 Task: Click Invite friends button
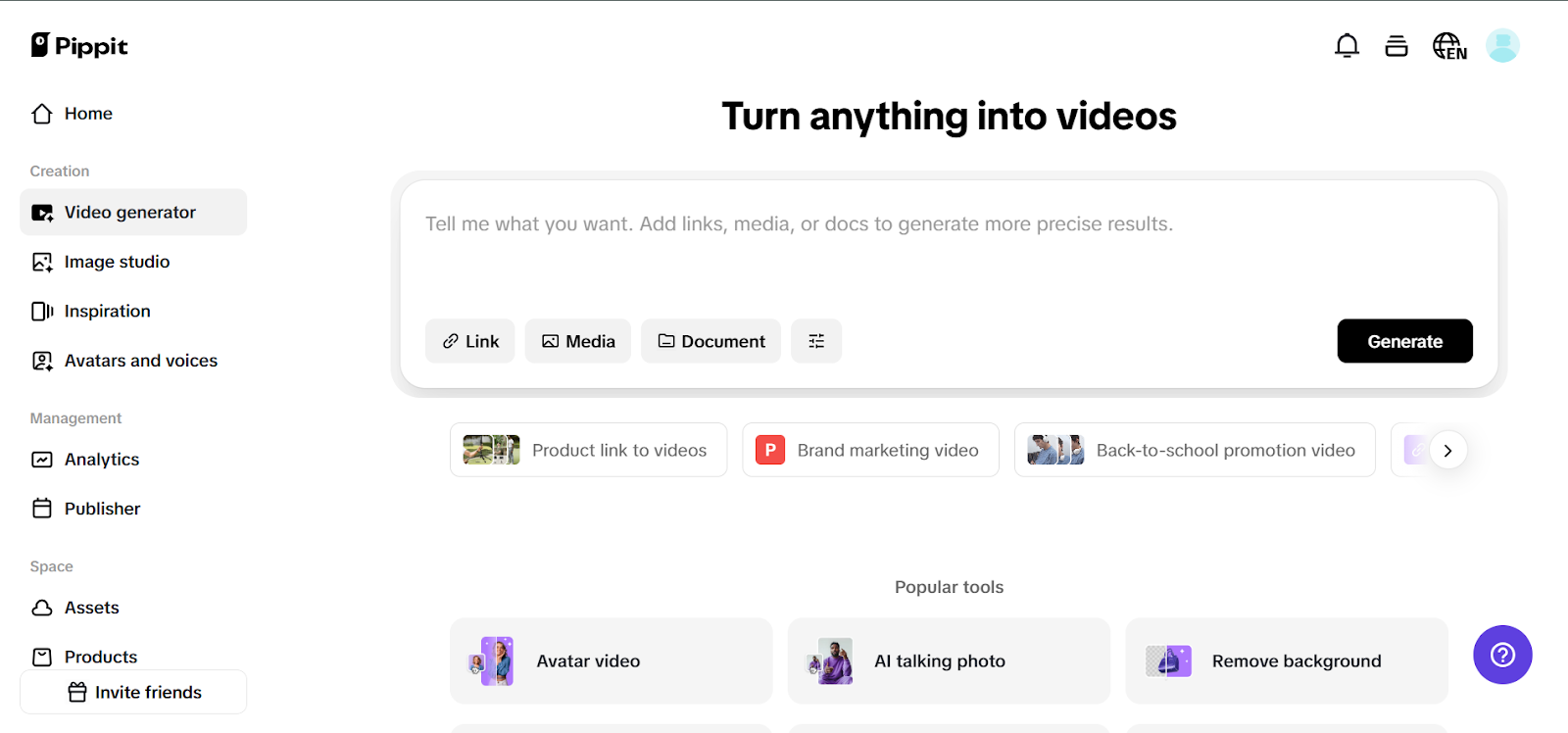133,692
